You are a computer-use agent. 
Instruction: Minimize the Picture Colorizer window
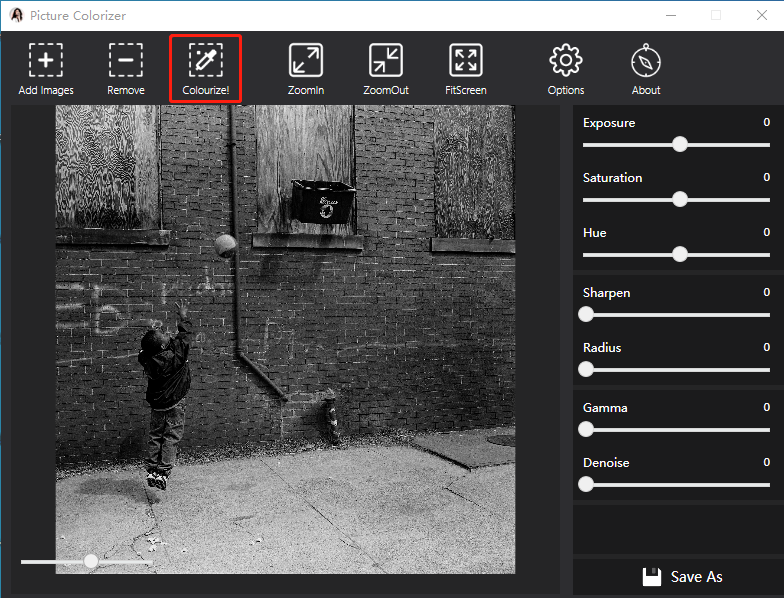coord(671,16)
